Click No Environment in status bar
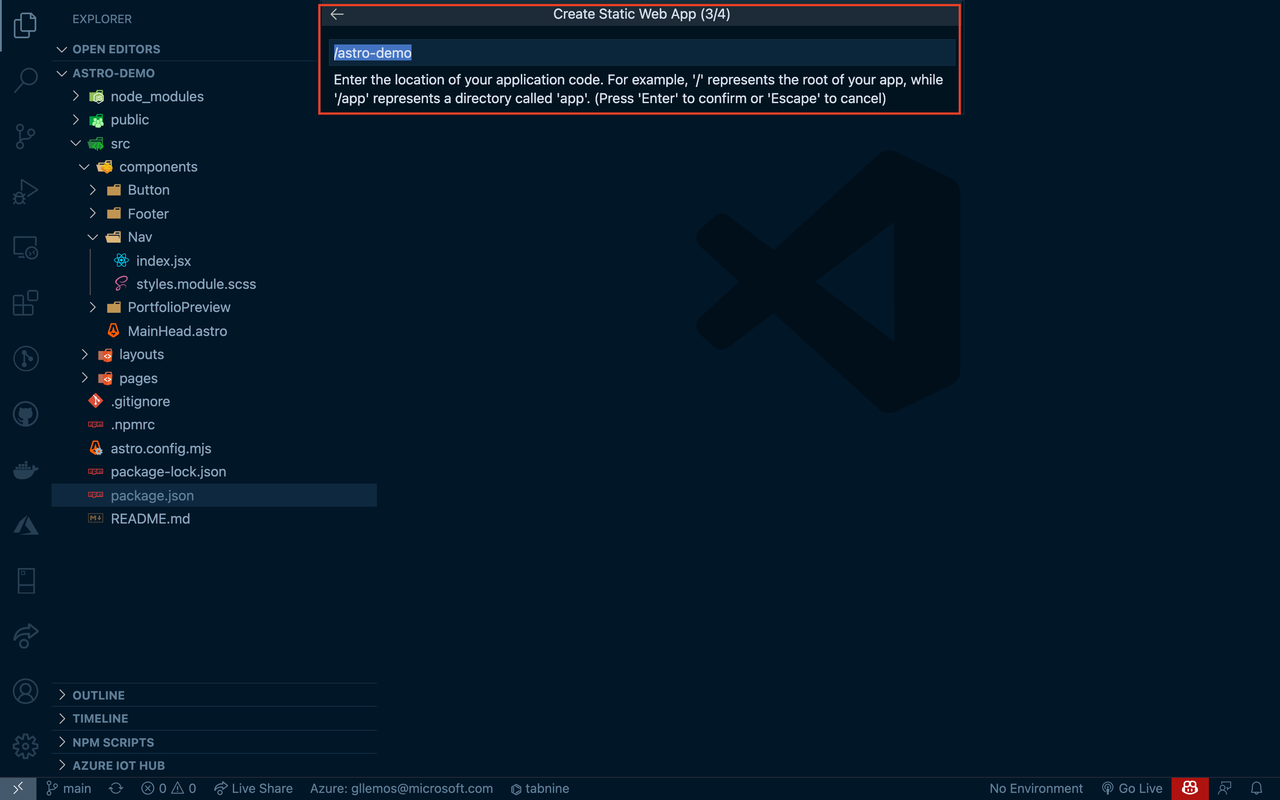The image size is (1280, 800). pos(1036,788)
